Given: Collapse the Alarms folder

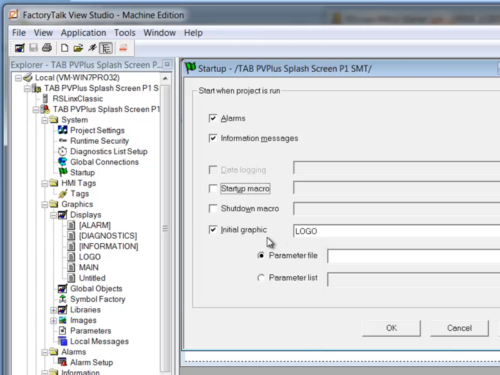Looking at the screenshot, I should click(x=45, y=352).
